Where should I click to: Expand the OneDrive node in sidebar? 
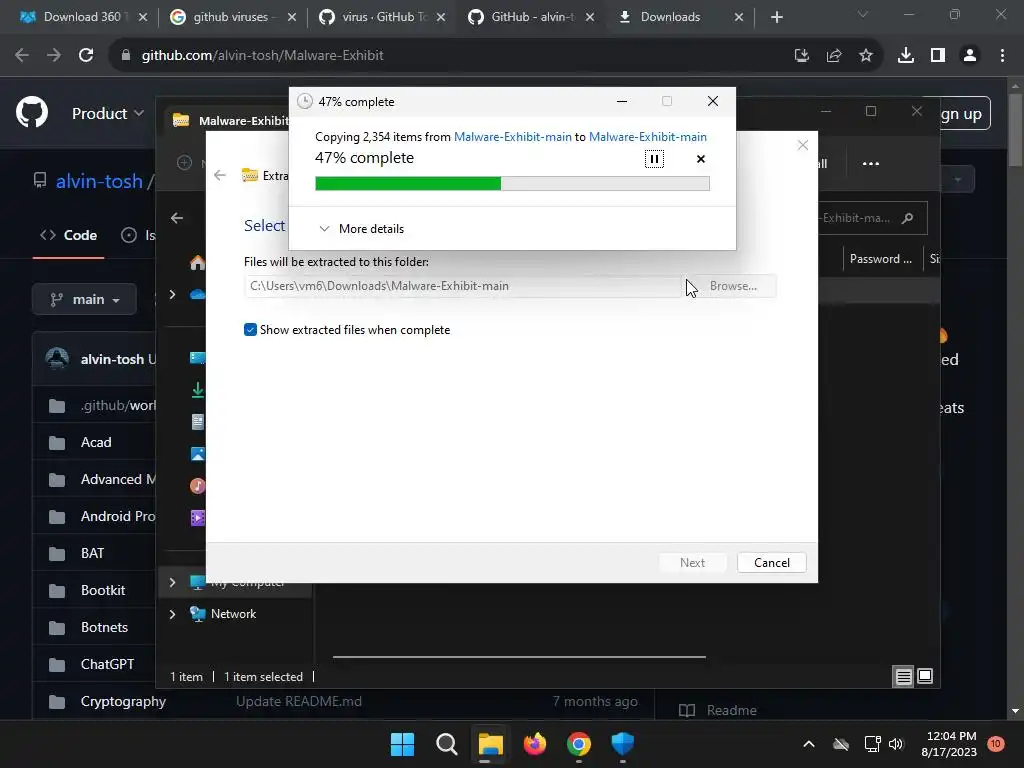point(172,295)
